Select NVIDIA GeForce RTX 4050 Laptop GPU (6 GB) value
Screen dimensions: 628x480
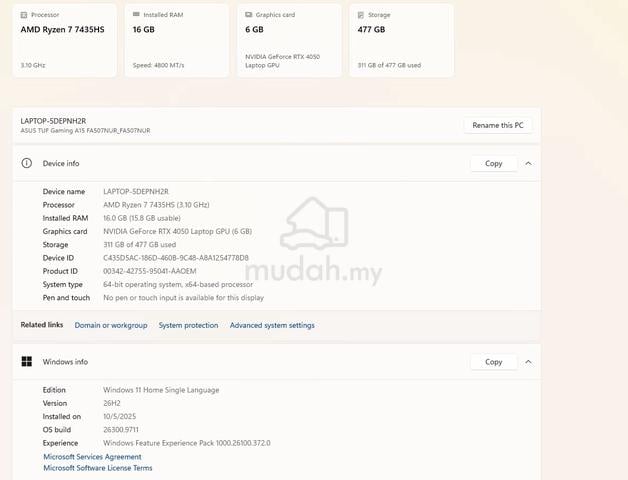click(177, 231)
